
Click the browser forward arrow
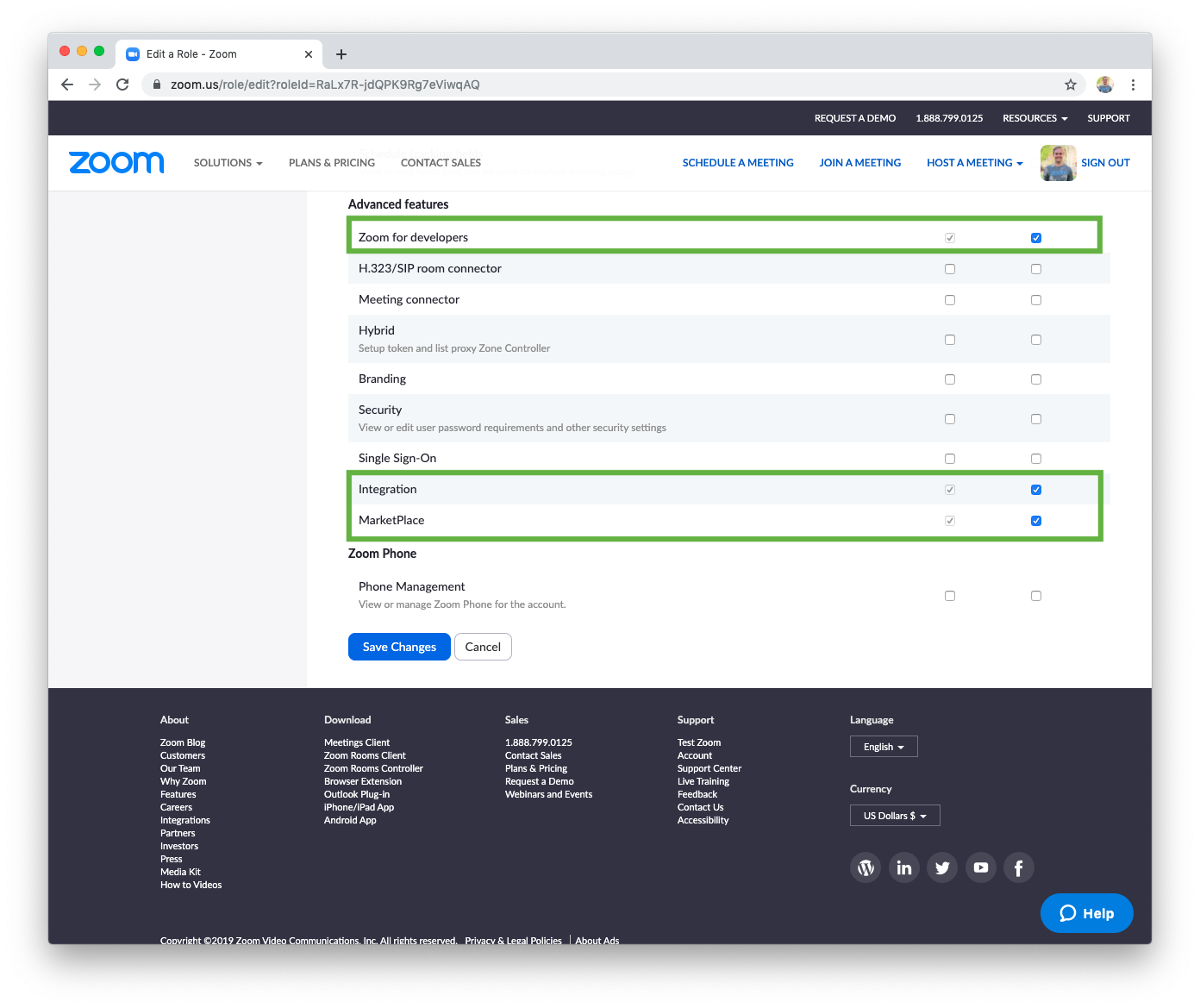95,85
